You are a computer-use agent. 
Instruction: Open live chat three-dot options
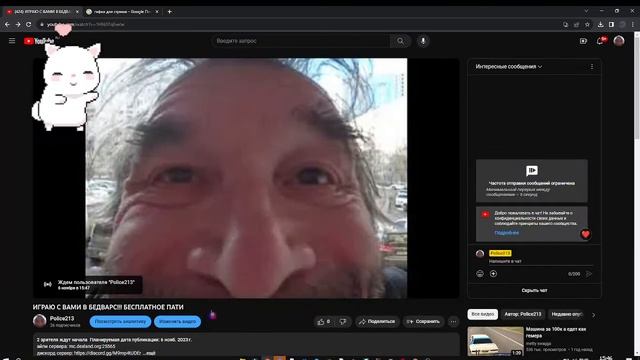pyautogui.click(x=592, y=67)
